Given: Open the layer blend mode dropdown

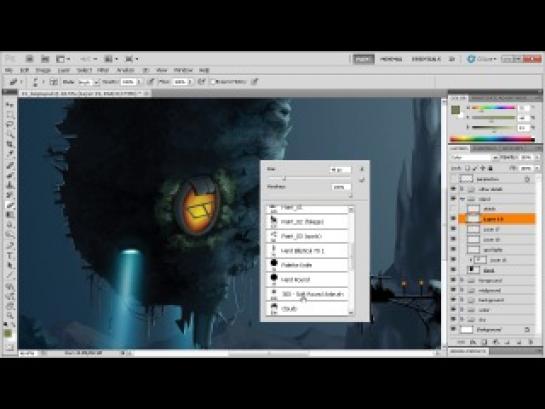Looking at the screenshot, I should 474,157.
